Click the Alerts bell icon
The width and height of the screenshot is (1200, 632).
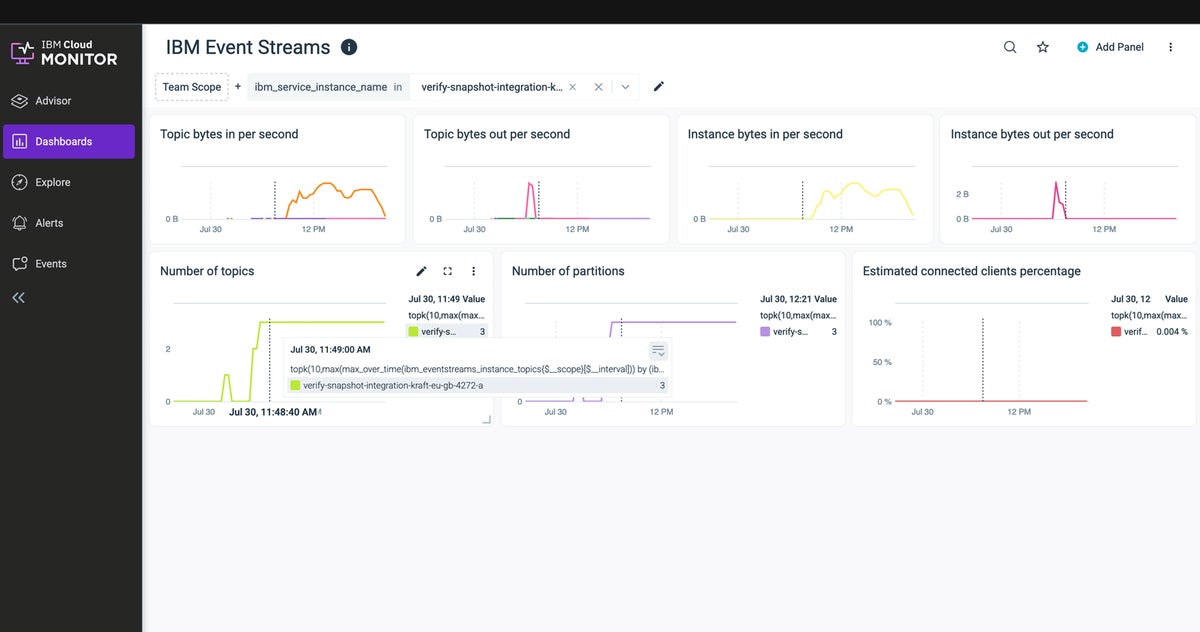point(19,223)
